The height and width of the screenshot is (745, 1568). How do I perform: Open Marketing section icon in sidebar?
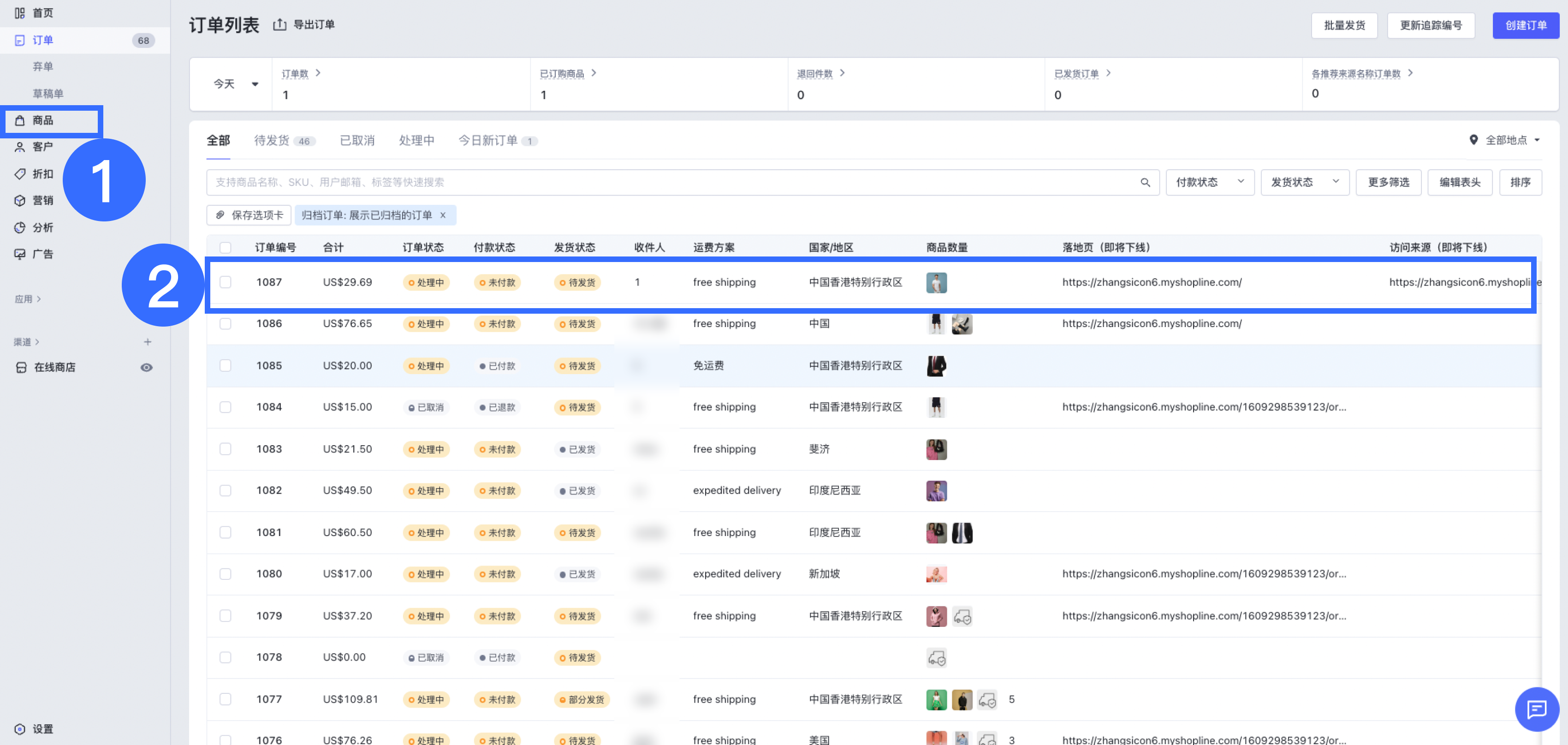click(x=20, y=201)
